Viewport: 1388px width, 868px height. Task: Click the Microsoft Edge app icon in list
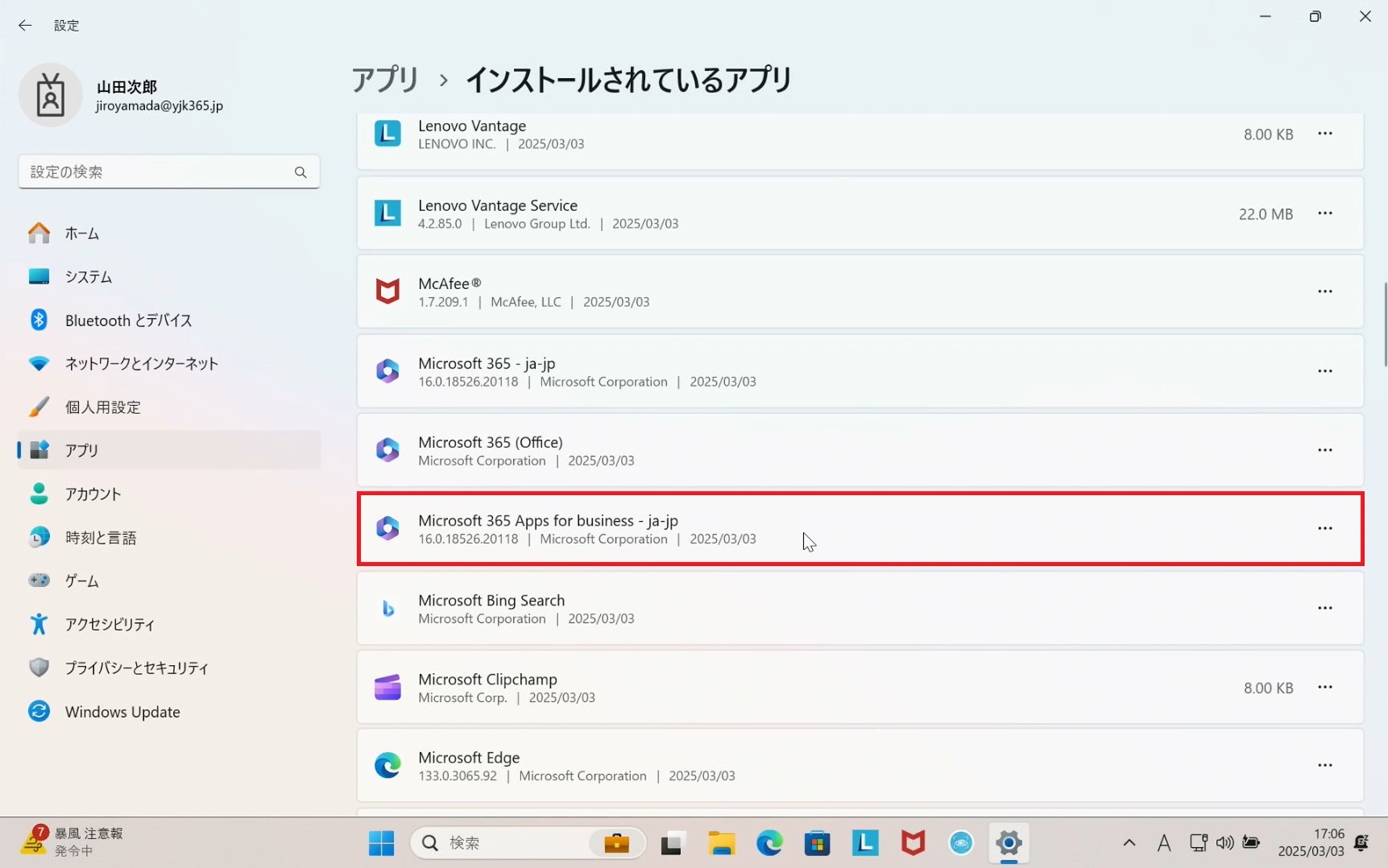click(x=387, y=765)
